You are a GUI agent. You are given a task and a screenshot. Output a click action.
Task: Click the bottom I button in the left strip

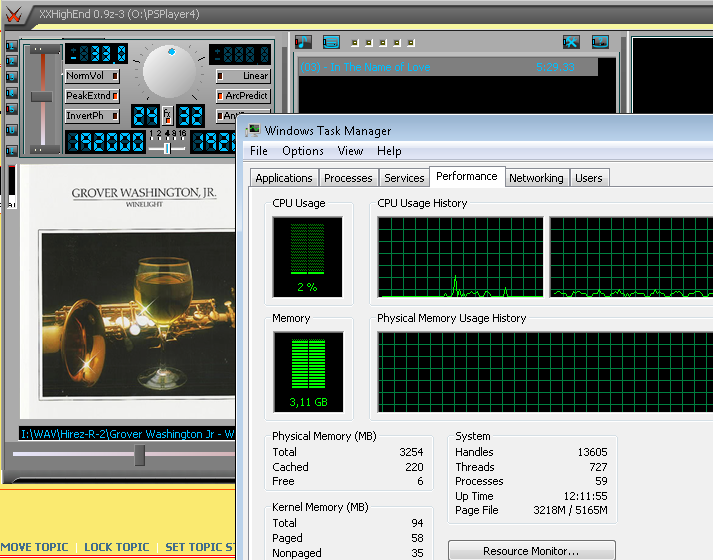tap(11, 150)
